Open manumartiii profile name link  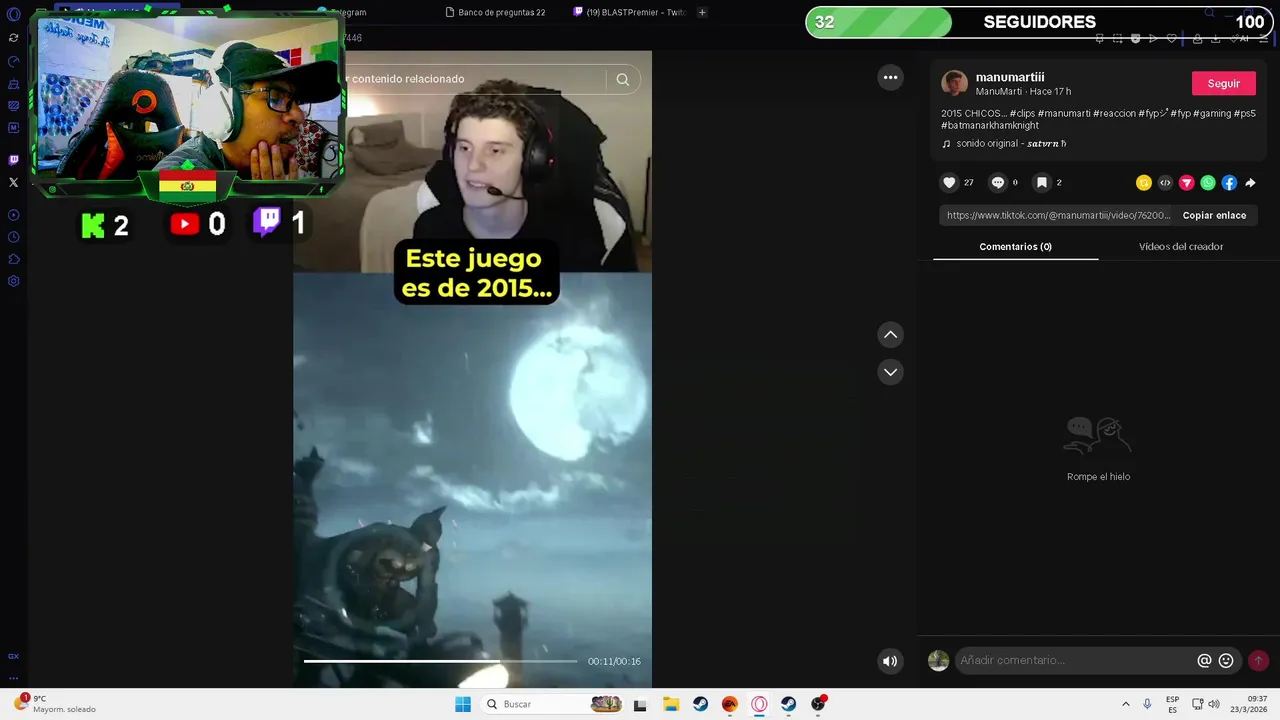point(1010,77)
